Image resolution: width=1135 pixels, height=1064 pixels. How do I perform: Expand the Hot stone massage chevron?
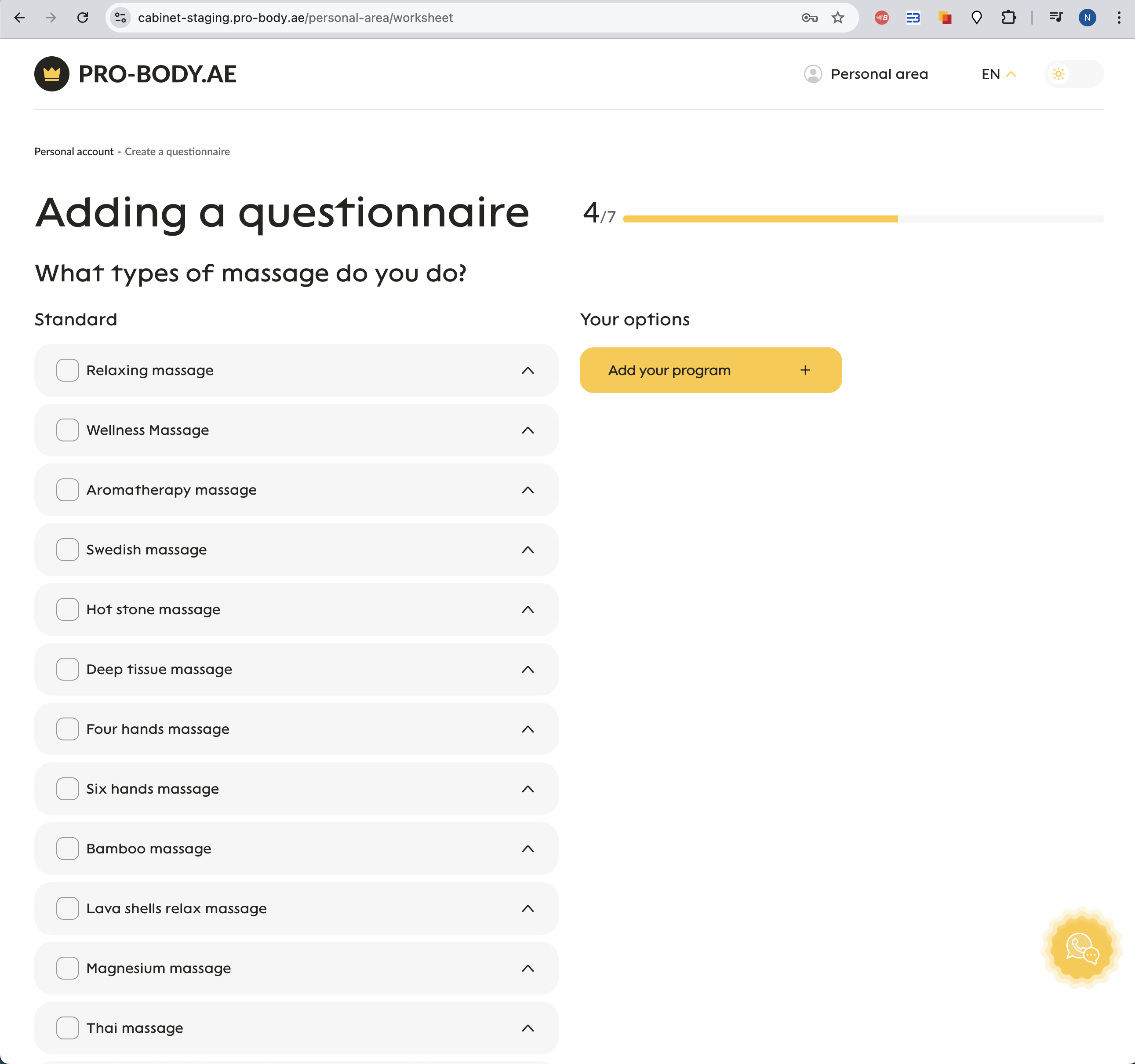click(x=527, y=609)
